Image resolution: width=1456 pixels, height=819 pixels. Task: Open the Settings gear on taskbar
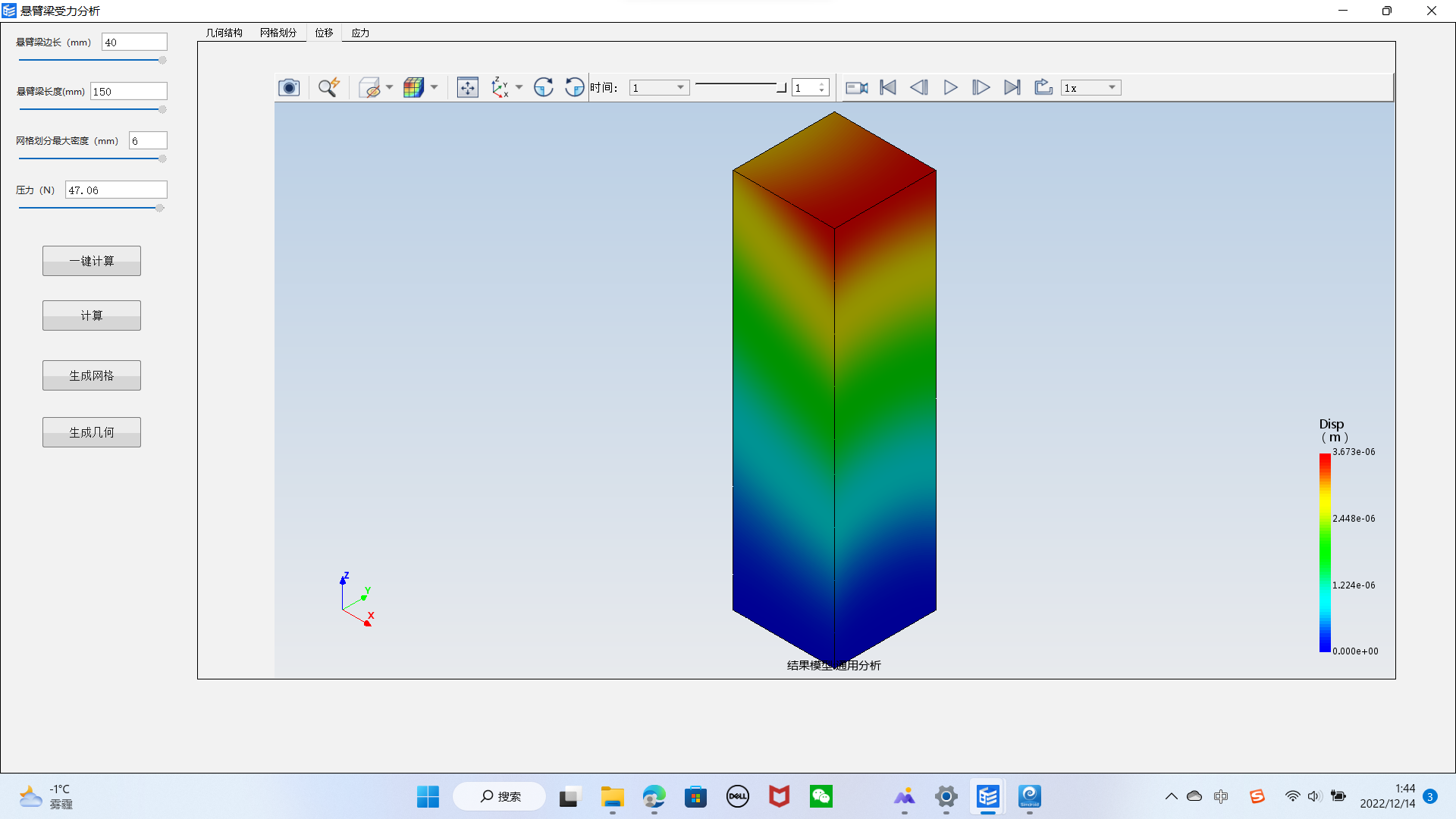coord(946,797)
